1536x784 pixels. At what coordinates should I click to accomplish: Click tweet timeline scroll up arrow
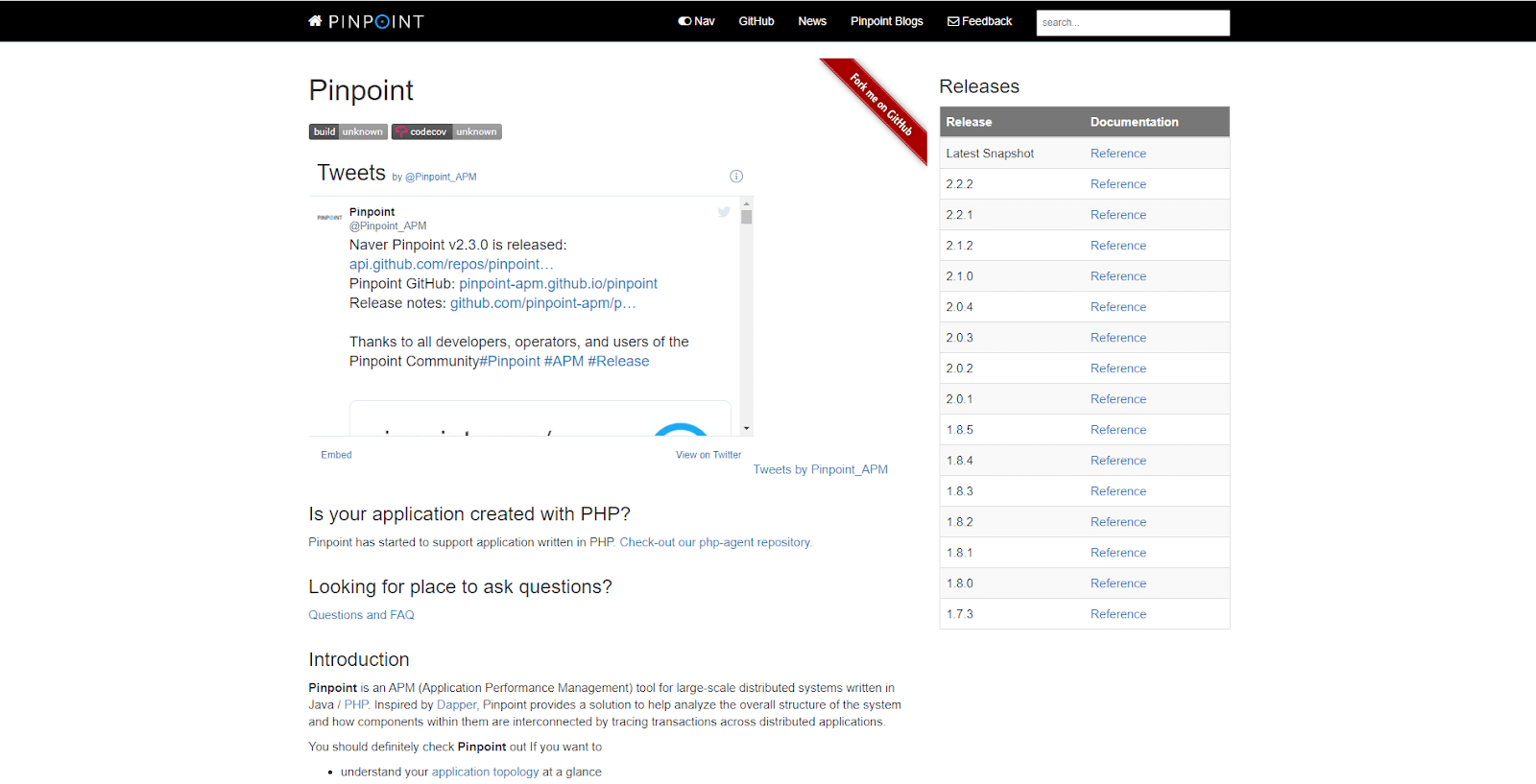746,203
